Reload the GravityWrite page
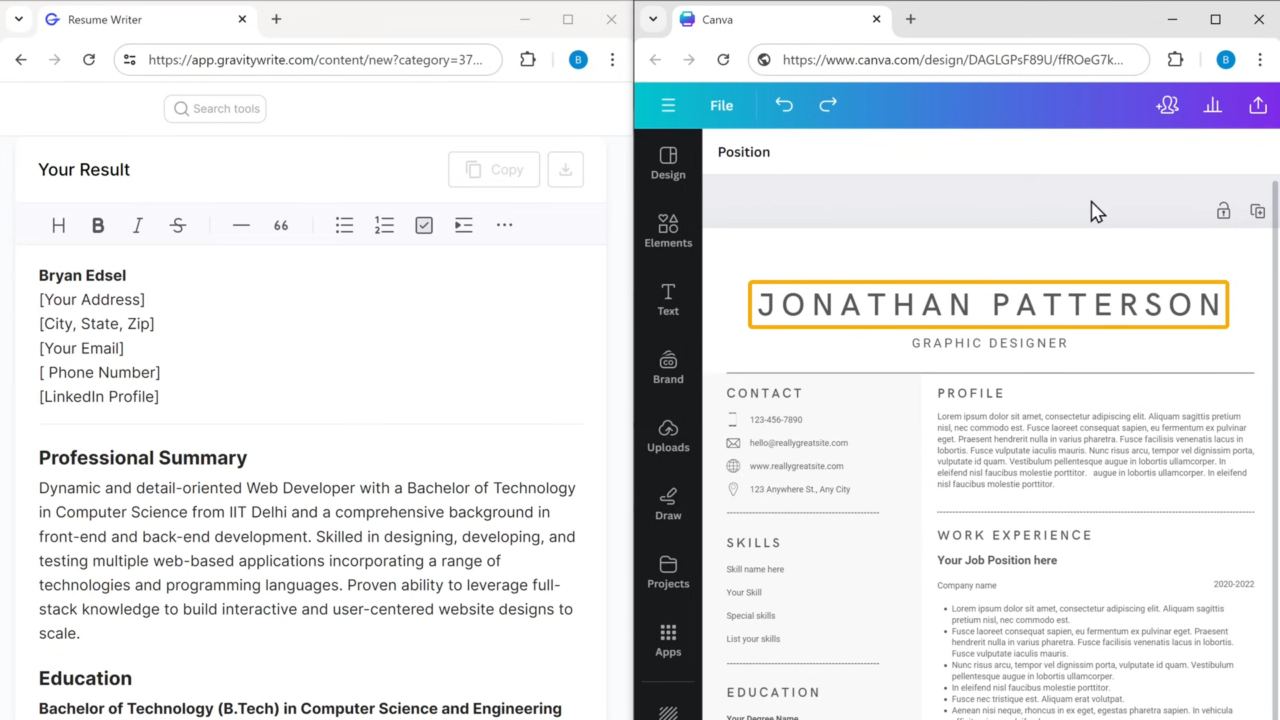 [x=89, y=60]
